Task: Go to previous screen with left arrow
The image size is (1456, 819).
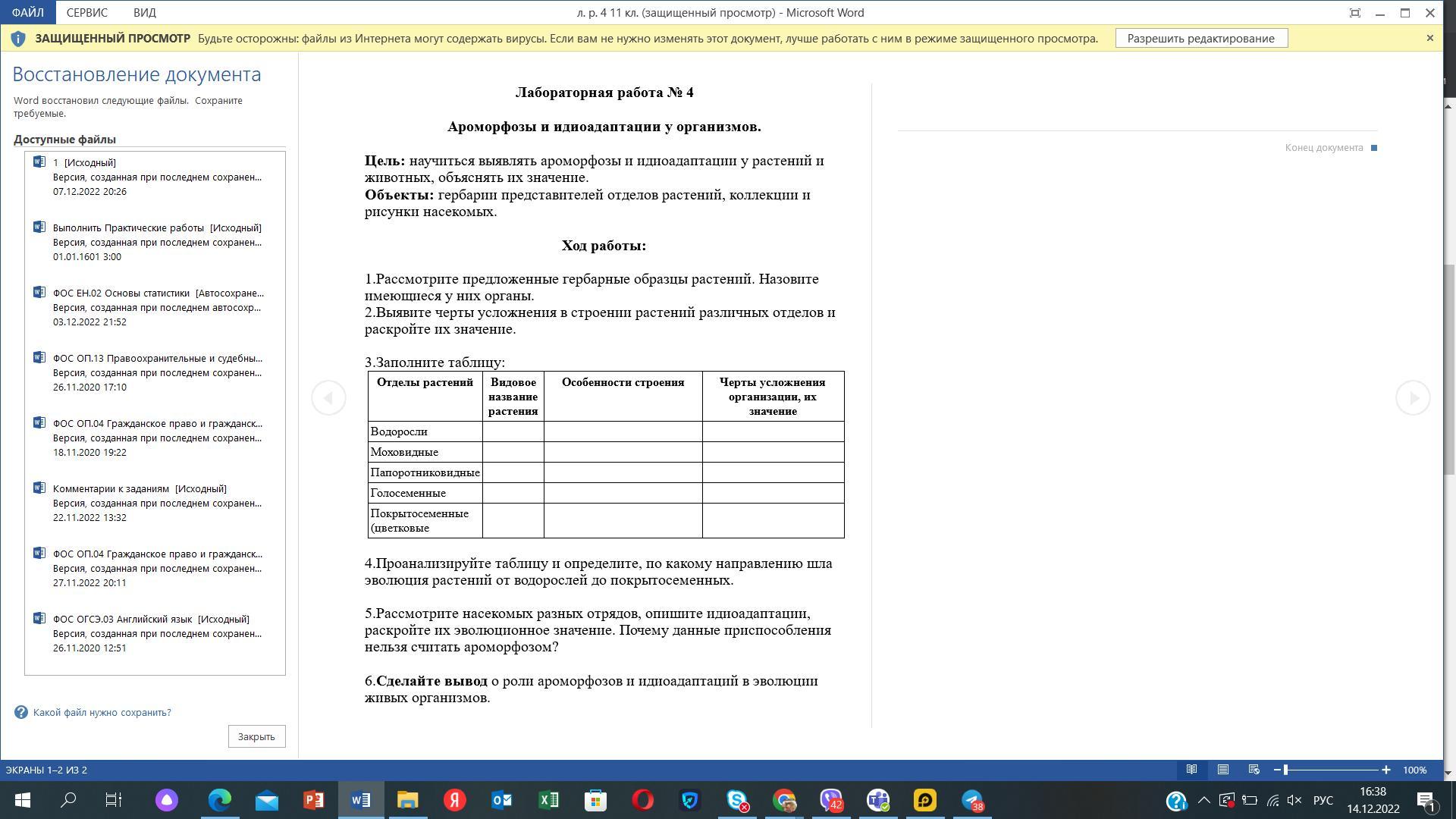Action: pyautogui.click(x=328, y=397)
